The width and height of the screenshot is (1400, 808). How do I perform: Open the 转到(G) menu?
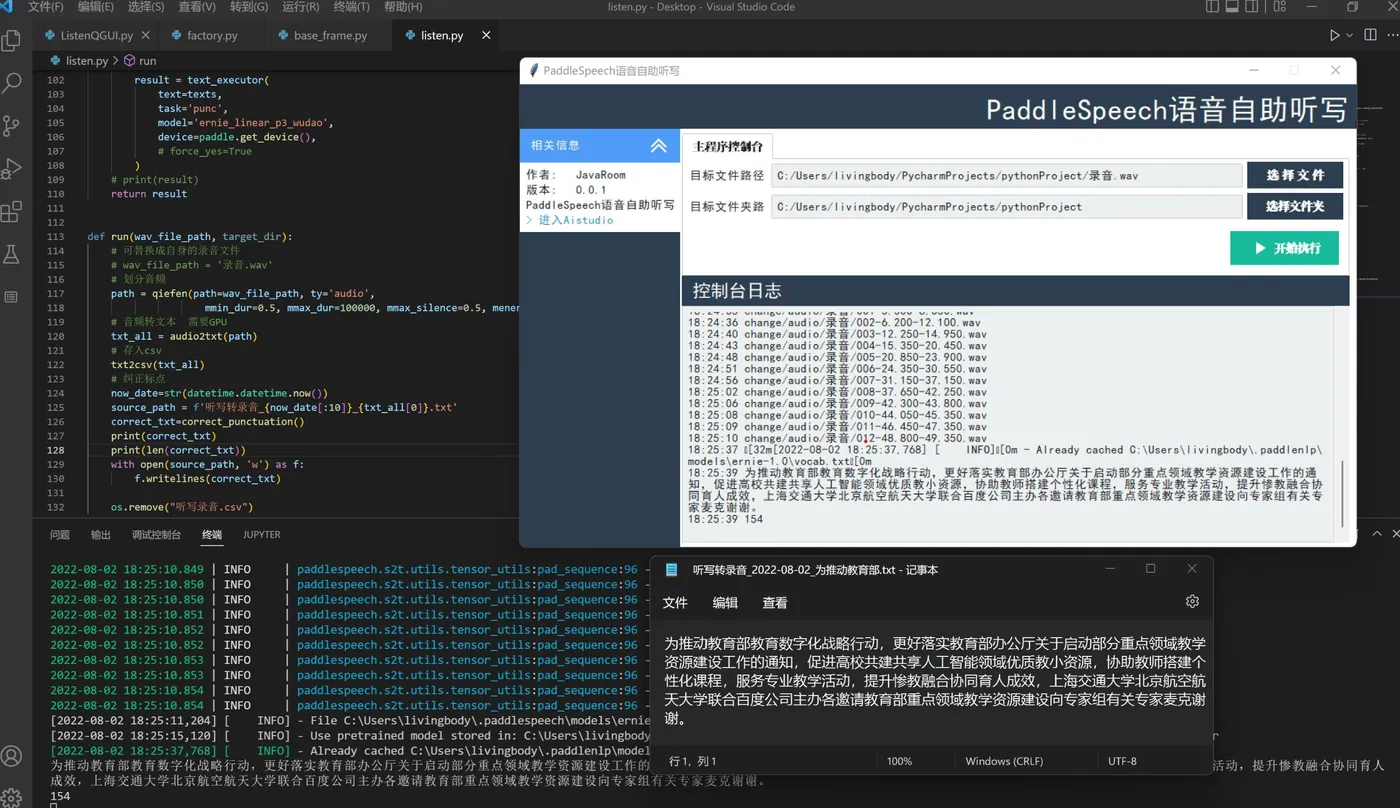(249, 7)
